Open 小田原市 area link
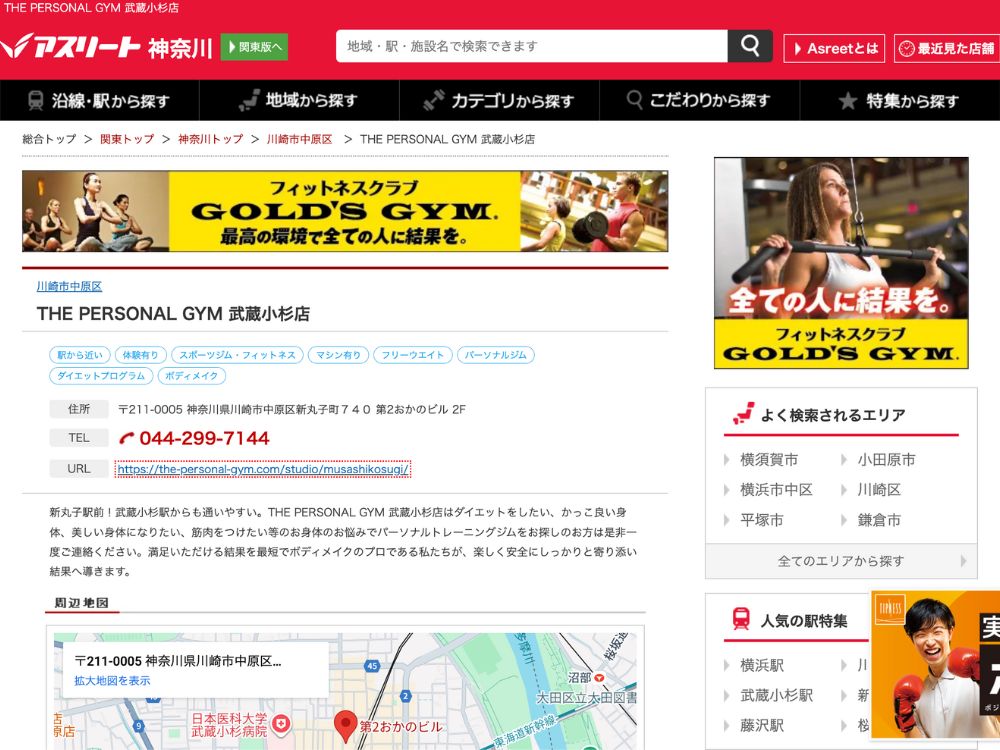 coord(886,459)
